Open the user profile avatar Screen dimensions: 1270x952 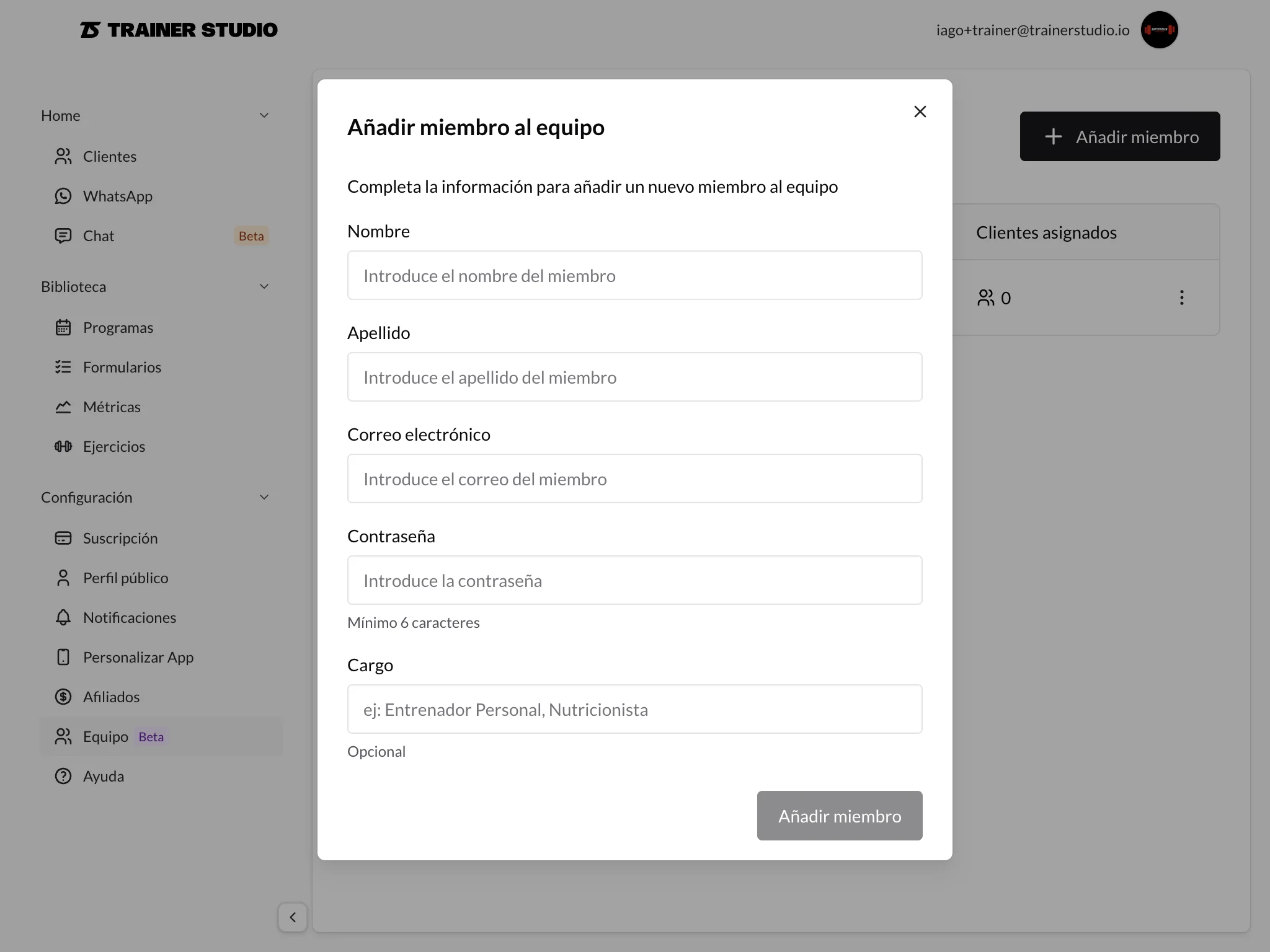[1159, 30]
